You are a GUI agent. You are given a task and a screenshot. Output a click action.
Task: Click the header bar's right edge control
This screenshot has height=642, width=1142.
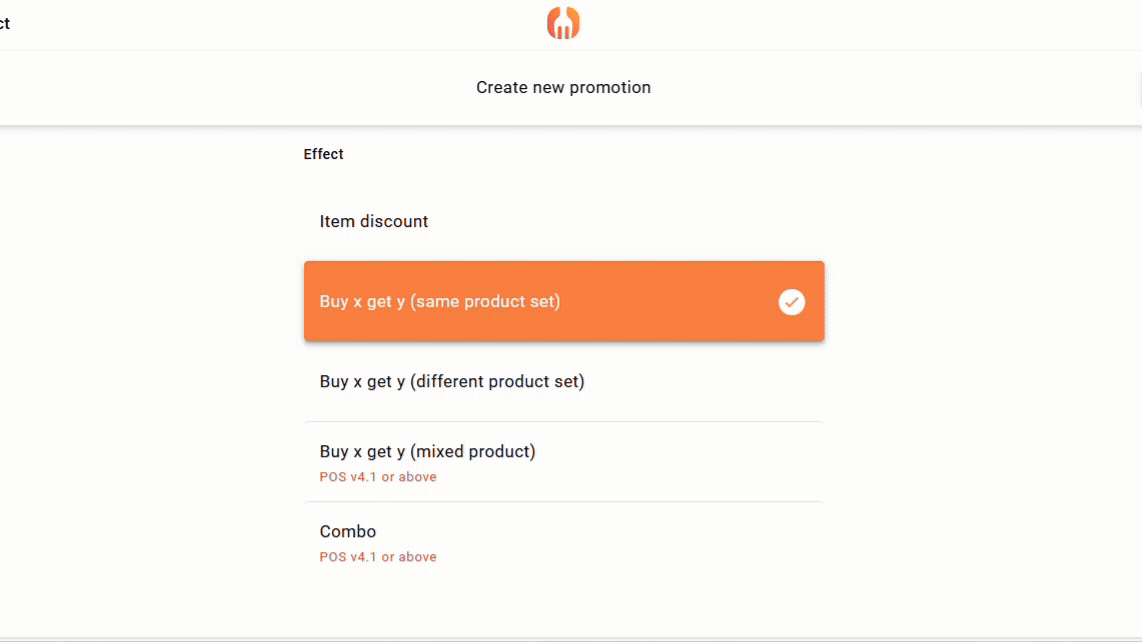[1139, 88]
